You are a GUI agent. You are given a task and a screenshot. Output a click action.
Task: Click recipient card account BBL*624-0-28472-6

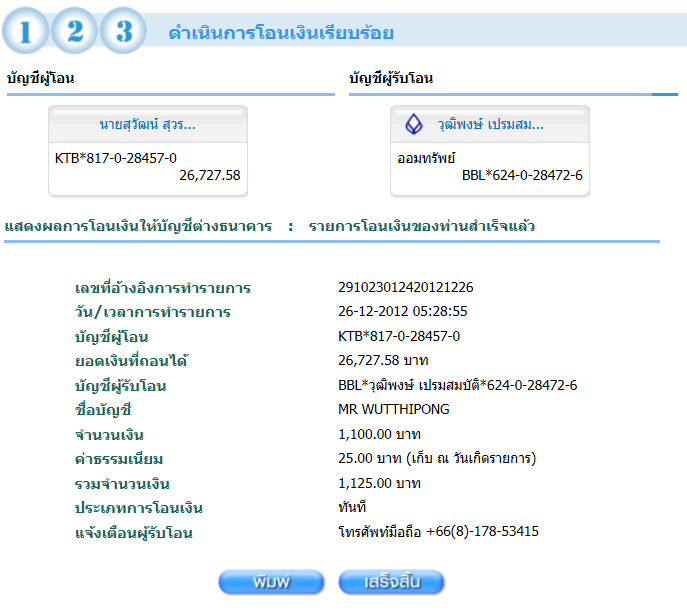tap(522, 175)
